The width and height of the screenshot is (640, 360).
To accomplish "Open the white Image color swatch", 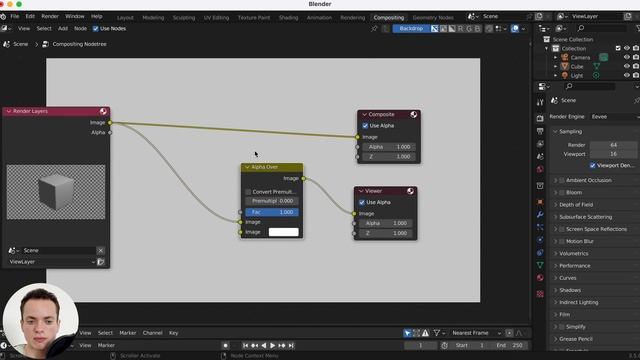I will 284,232.
